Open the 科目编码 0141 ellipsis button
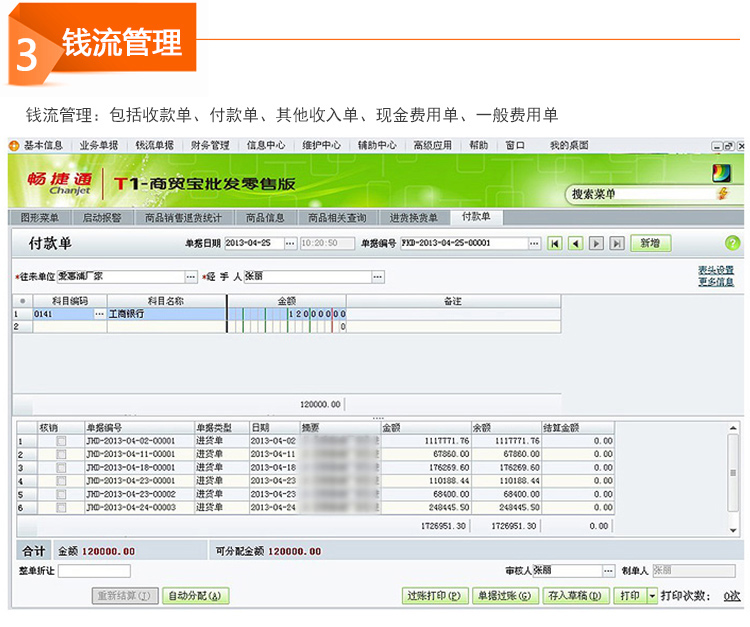Viewport: 750px width, 627px height. pos(99,314)
